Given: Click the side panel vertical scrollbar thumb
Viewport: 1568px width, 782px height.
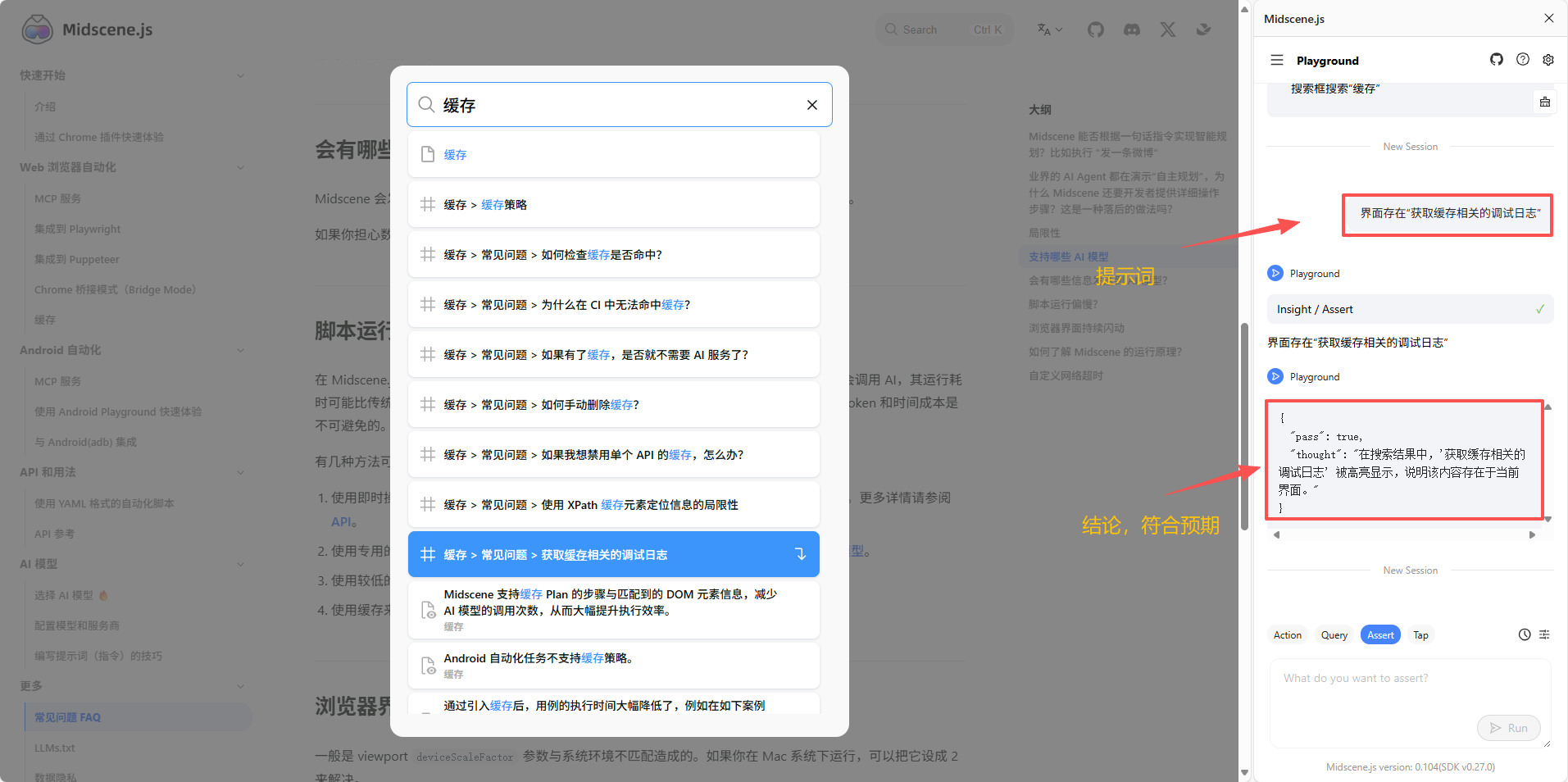Looking at the screenshot, I should [1244, 426].
